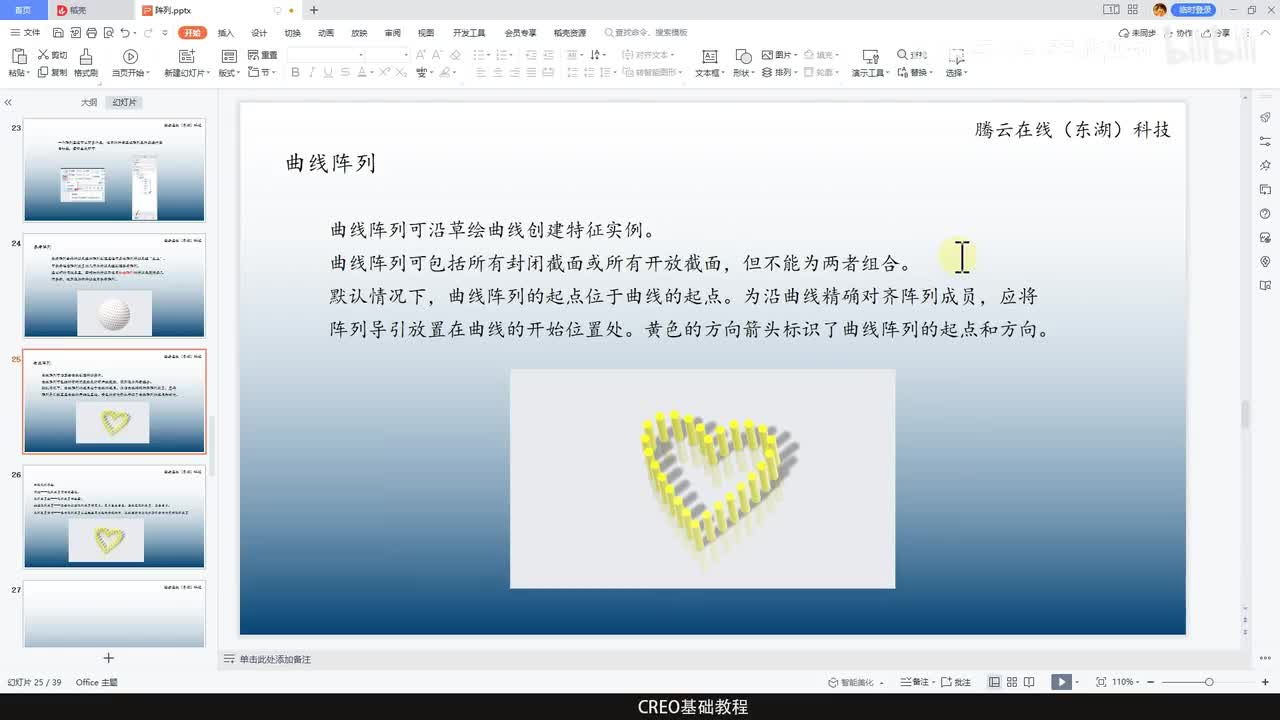This screenshot has width=1280, height=720.
Task: Click the Fit Slide to Window icon
Action: click(x=1101, y=682)
